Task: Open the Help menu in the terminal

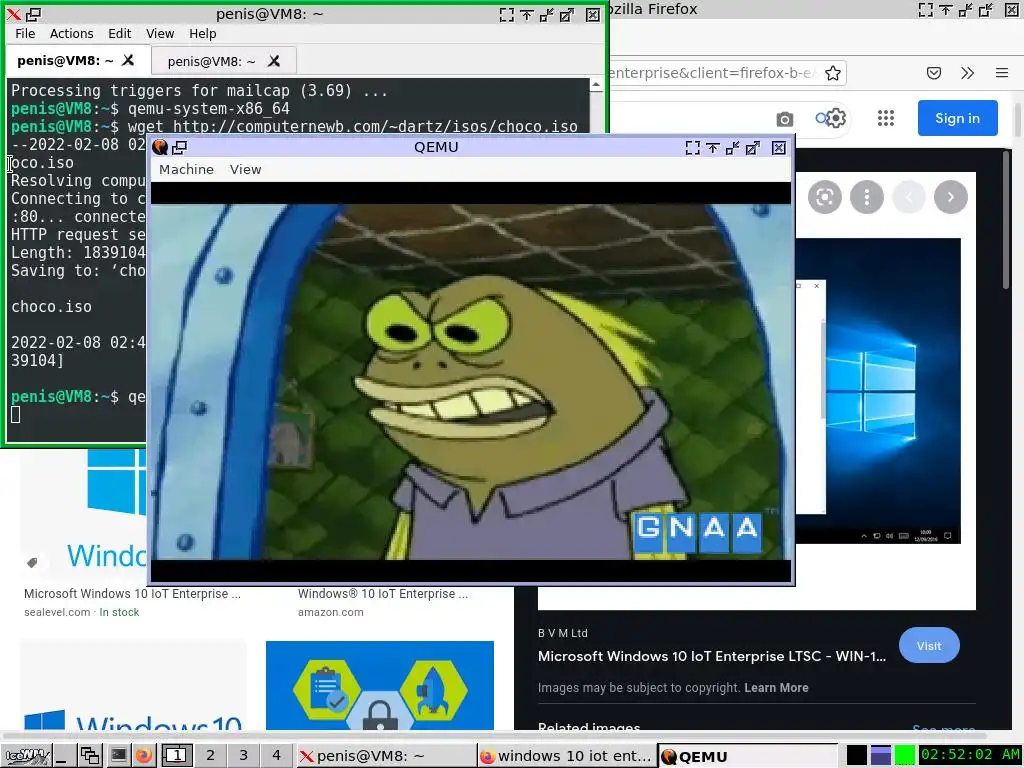Action: [202, 33]
